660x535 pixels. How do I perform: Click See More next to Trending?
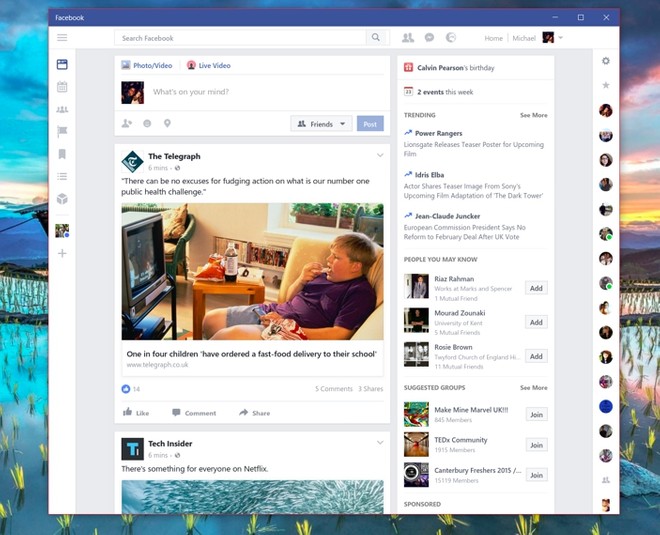pyautogui.click(x=534, y=115)
